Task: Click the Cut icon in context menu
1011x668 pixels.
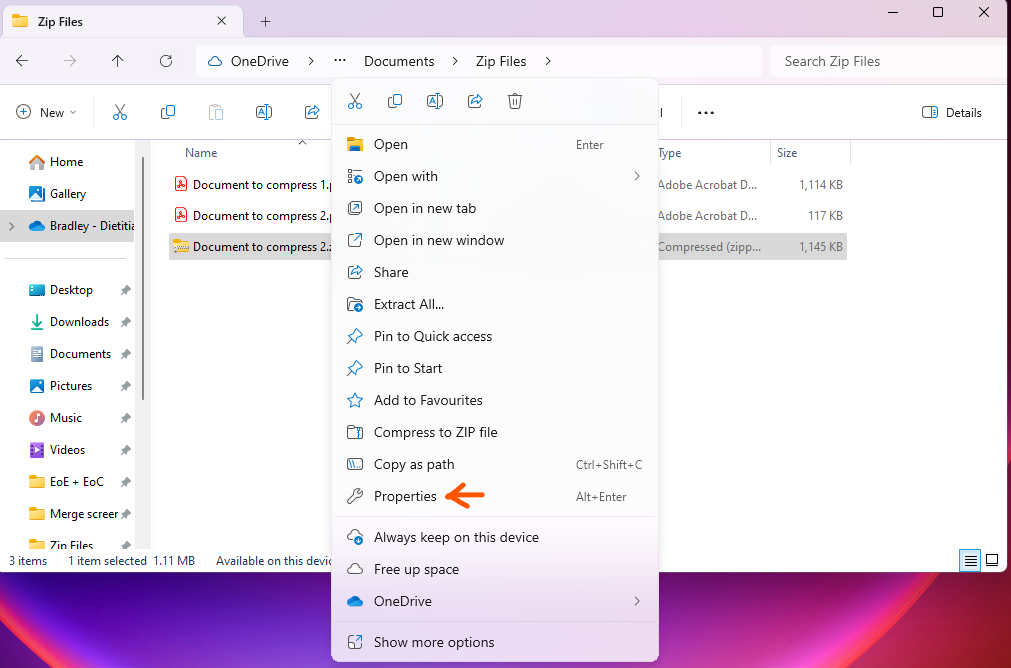Action: (355, 101)
